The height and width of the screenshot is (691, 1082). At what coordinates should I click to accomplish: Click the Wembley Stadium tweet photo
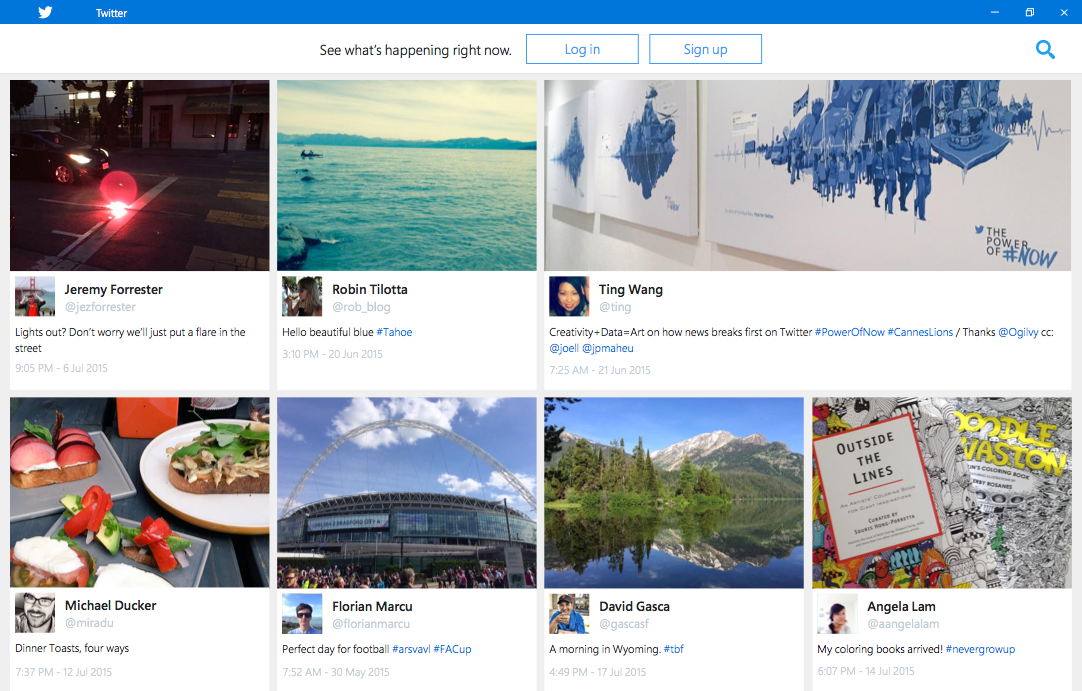[406, 491]
